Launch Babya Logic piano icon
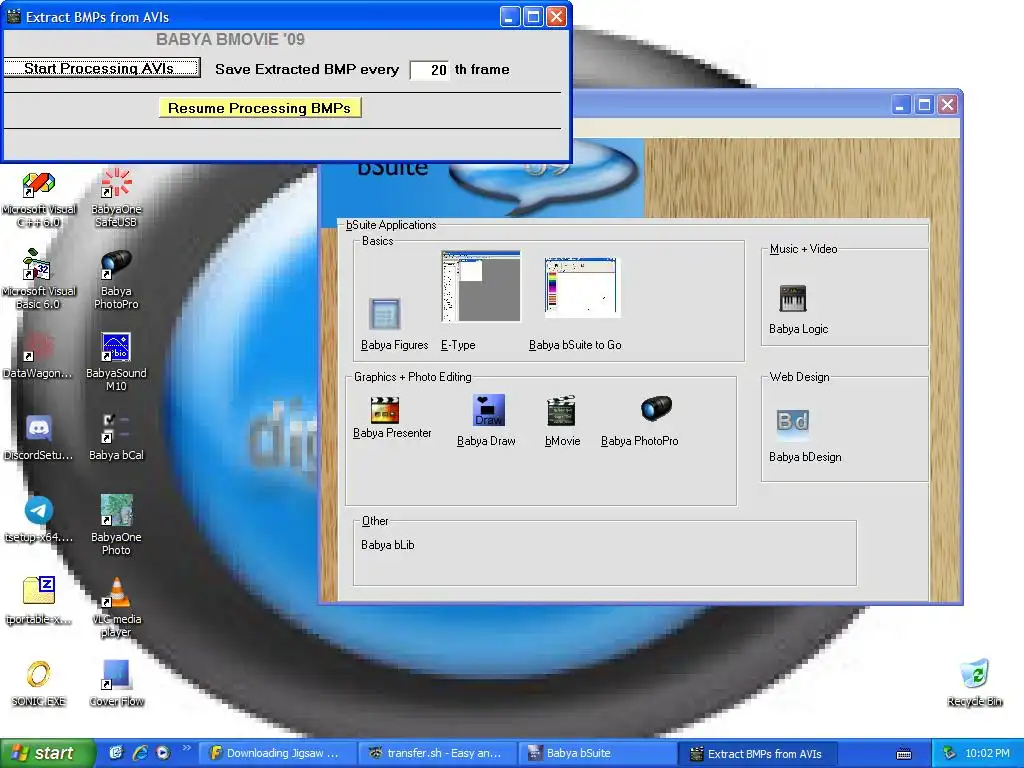The width and height of the screenshot is (1024, 768). coord(793,299)
